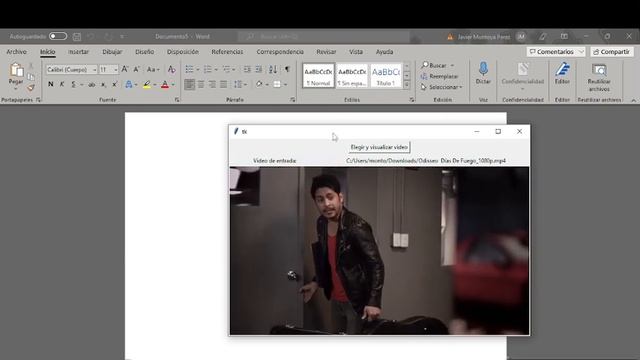The image size is (640, 360).
Task: Click the numbered list icon
Action: pos(208,69)
